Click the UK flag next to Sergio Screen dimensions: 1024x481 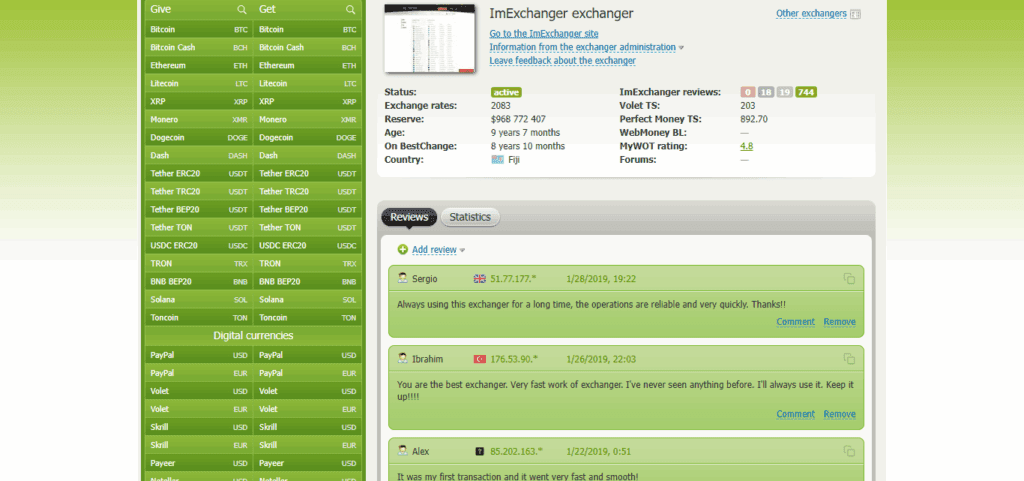(x=480, y=279)
